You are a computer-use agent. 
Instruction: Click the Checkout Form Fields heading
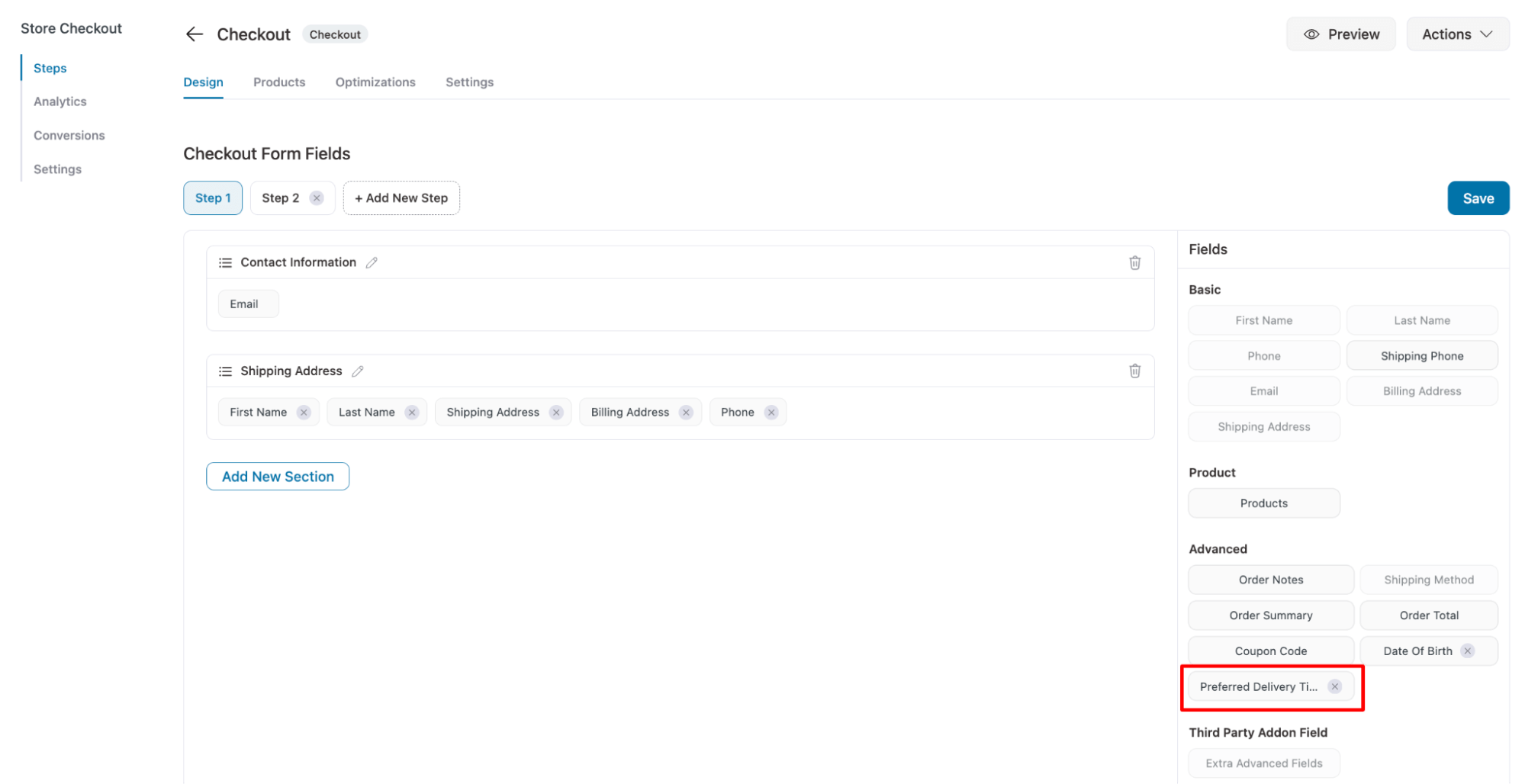pos(267,154)
